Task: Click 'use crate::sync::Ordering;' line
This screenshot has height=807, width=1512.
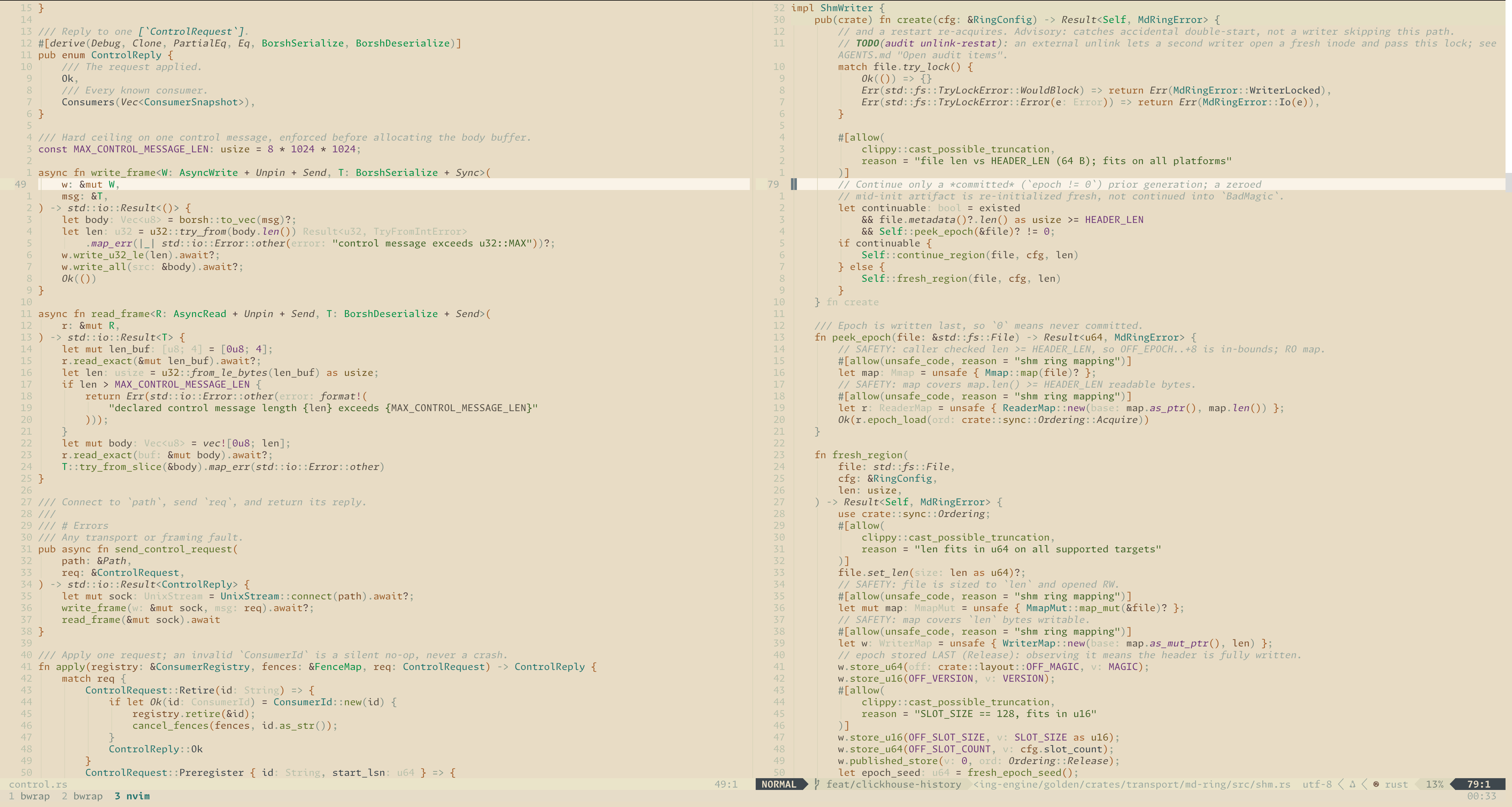Action: (914, 514)
